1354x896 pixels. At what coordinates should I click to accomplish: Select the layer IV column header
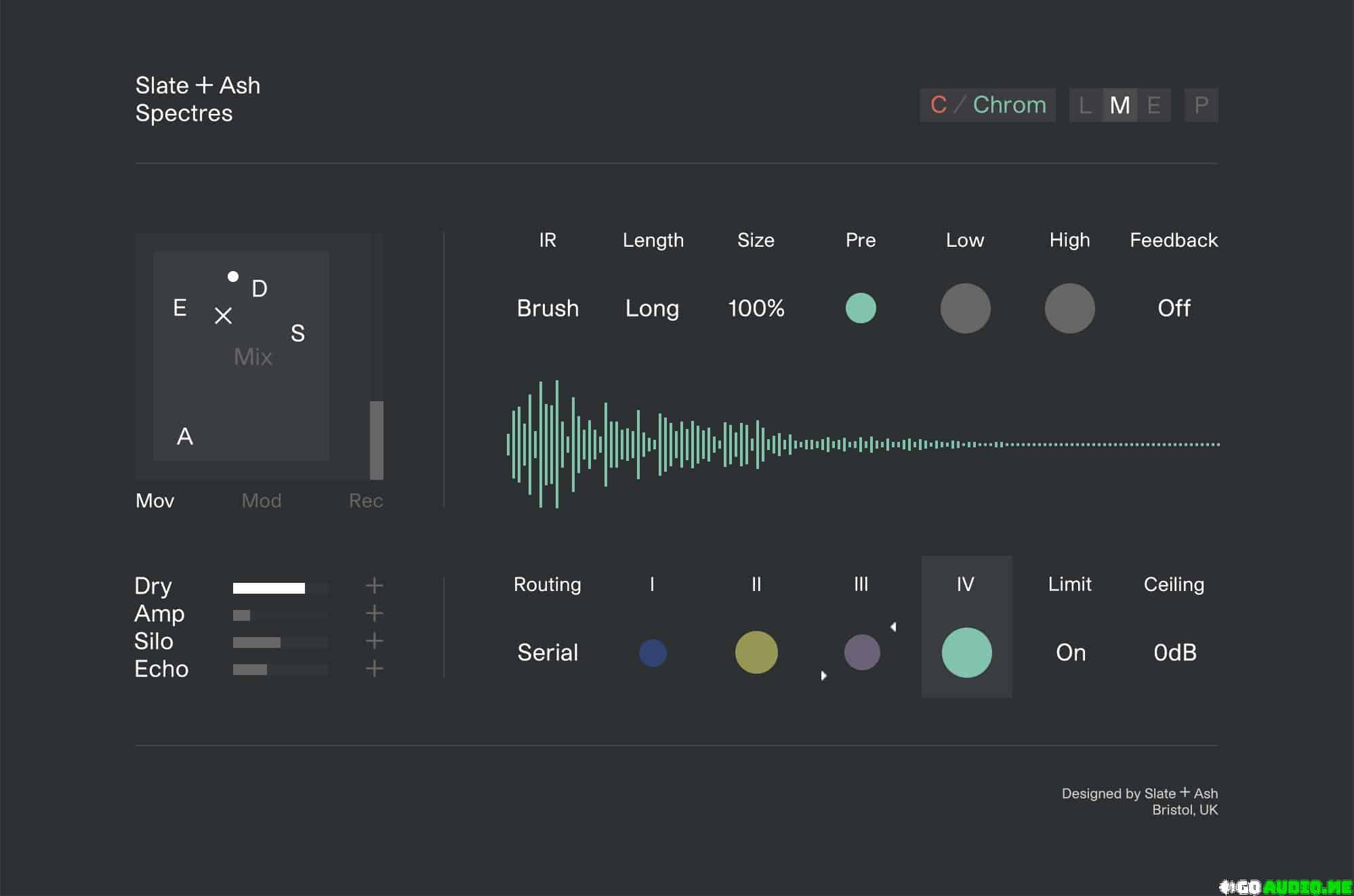pyautogui.click(x=965, y=584)
